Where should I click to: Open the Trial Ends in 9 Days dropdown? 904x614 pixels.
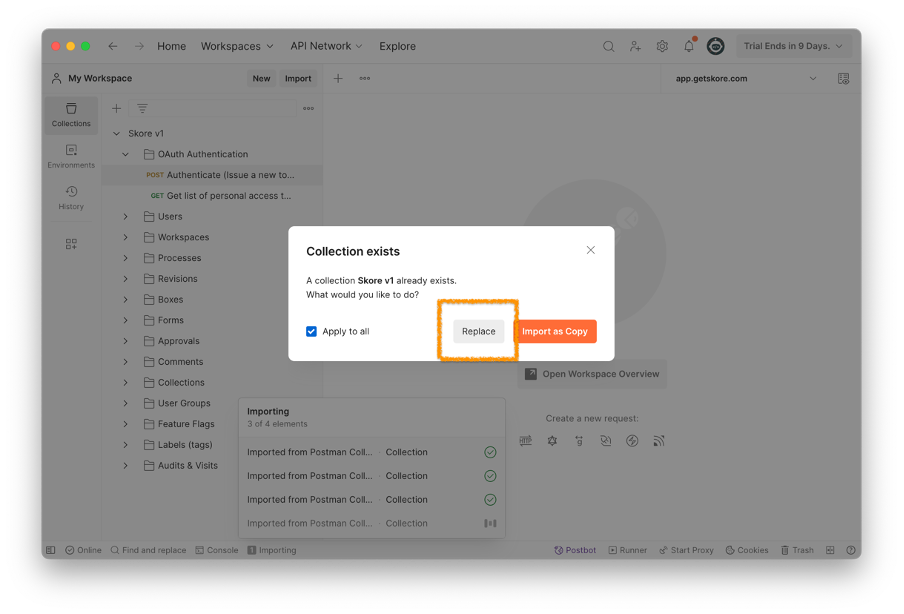pyautogui.click(x=793, y=46)
